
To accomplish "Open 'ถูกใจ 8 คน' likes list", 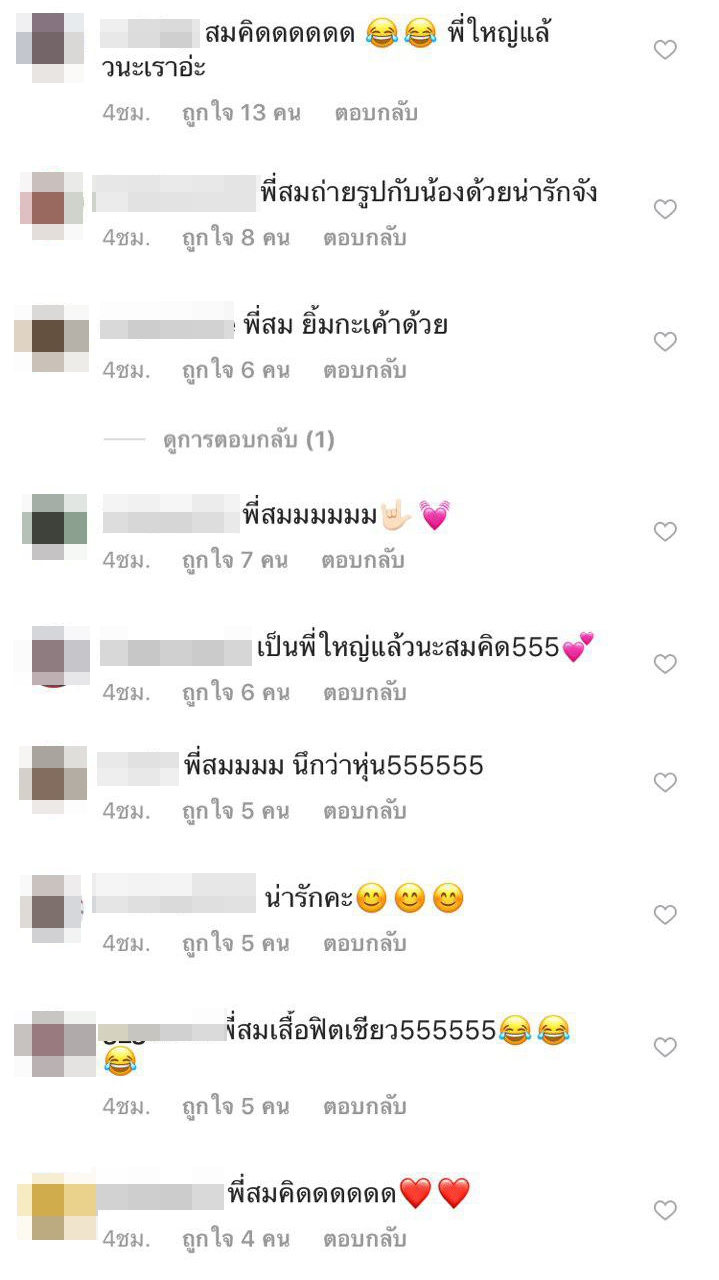I will click(235, 239).
